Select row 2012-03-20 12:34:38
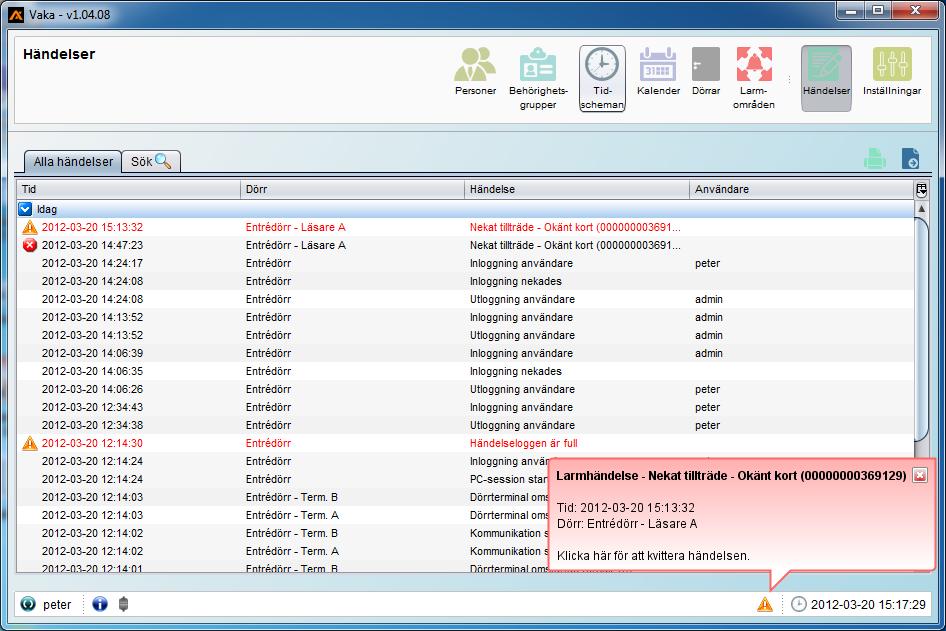The height and width of the screenshot is (631, 946). tap(465, 425)
